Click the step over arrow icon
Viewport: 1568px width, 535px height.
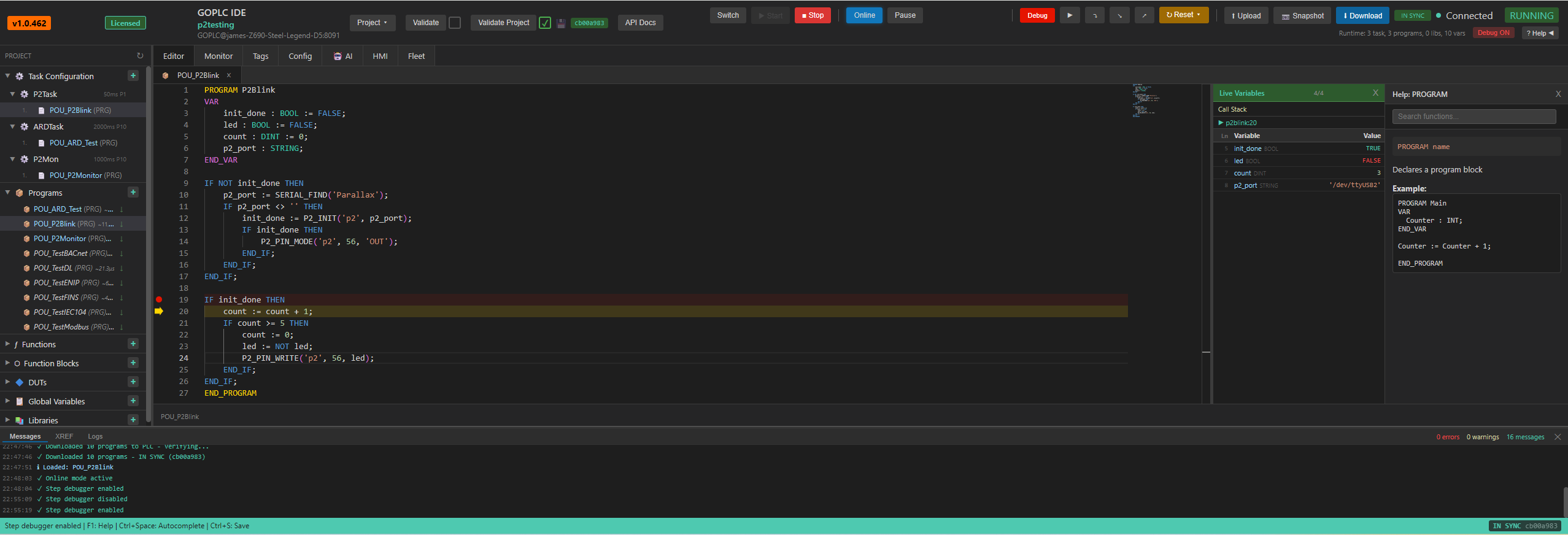[1095, 15]
